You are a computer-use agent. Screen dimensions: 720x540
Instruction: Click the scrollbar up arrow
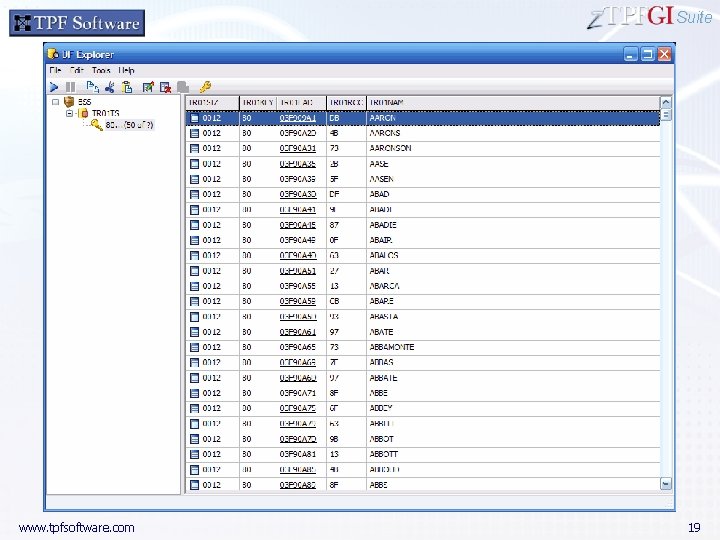point(666,102)
